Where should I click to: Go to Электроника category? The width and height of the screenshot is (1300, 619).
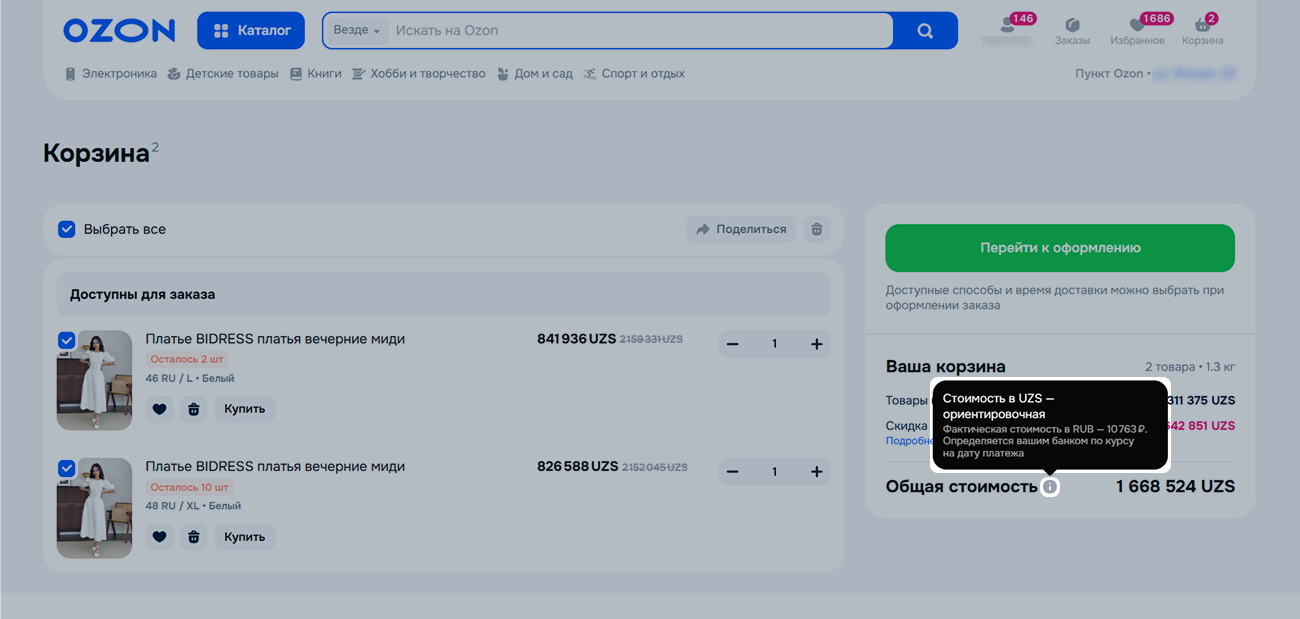(111, 74)
